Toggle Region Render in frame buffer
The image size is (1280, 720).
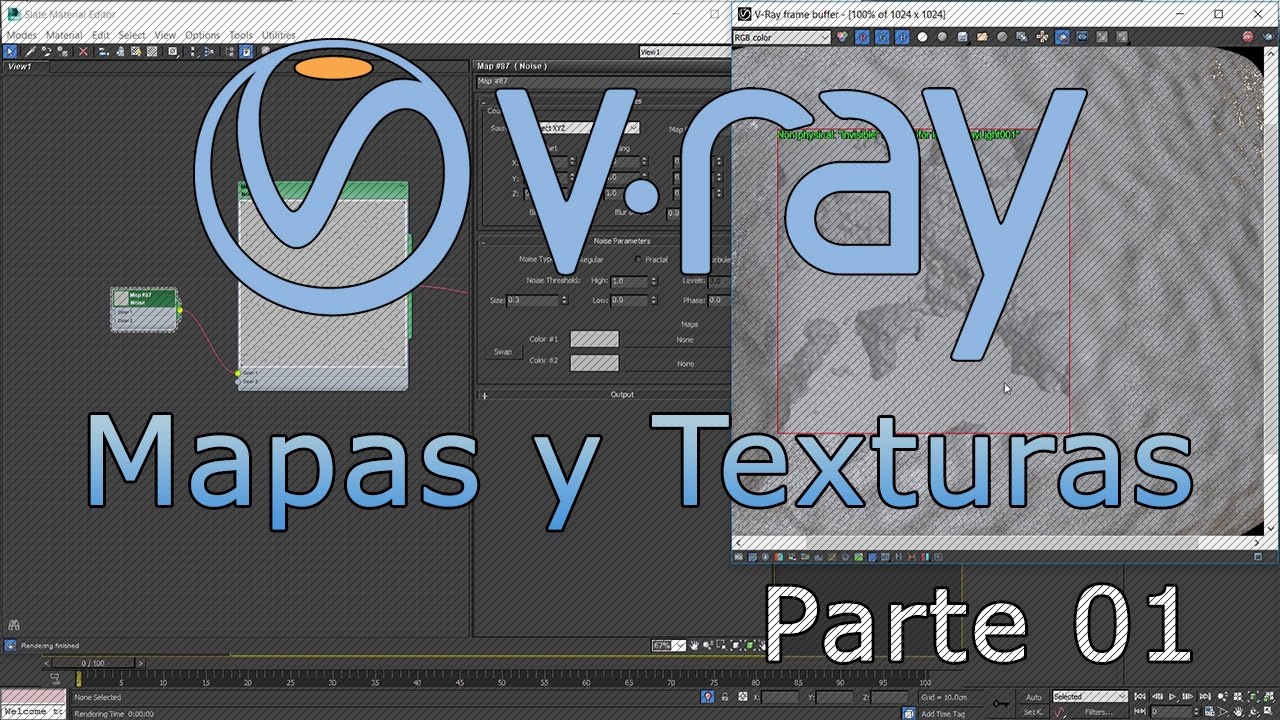pyautogui.click(x=1062, y=37)
